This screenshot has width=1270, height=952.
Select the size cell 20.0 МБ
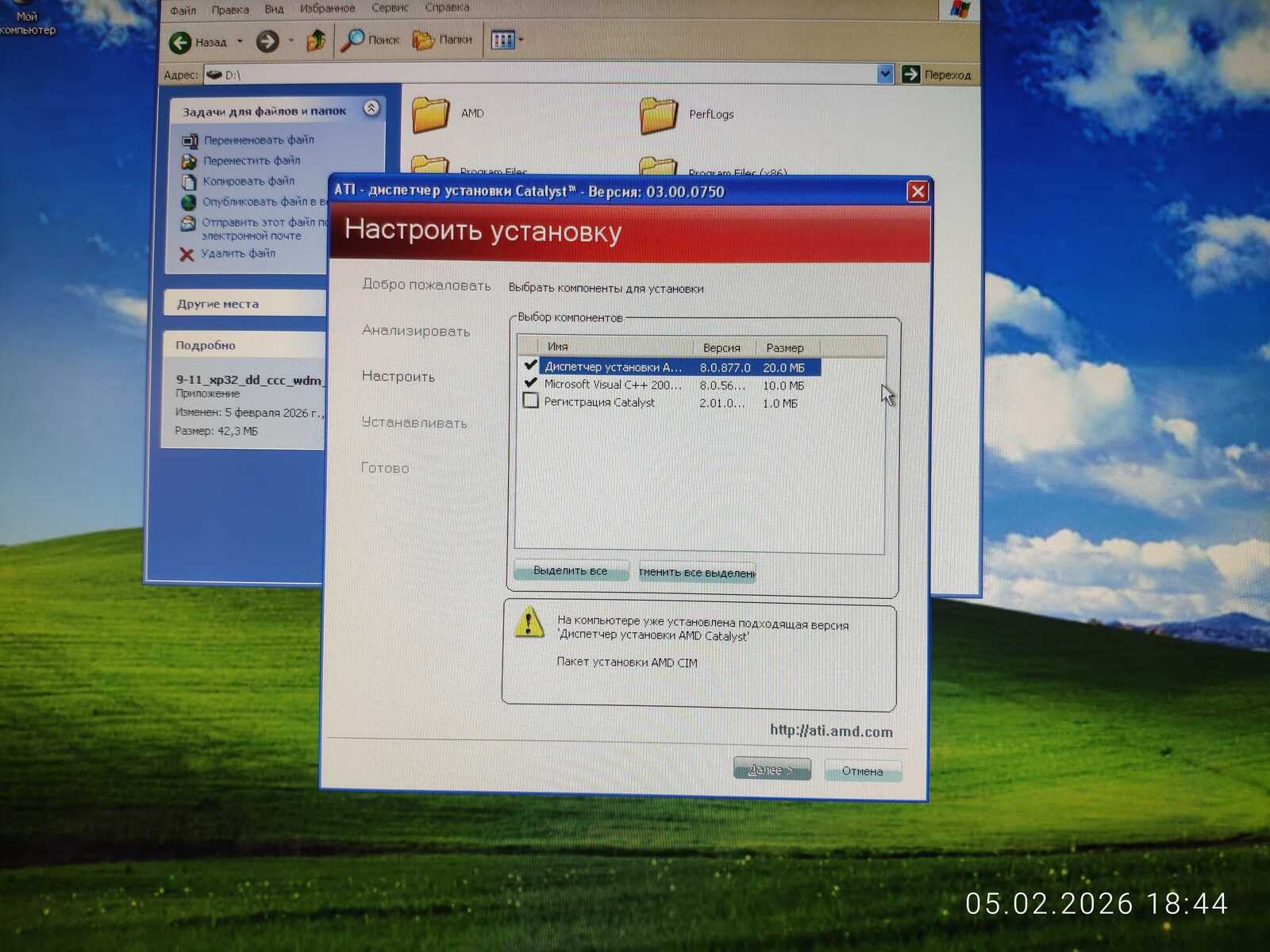(x=783, y=368)
